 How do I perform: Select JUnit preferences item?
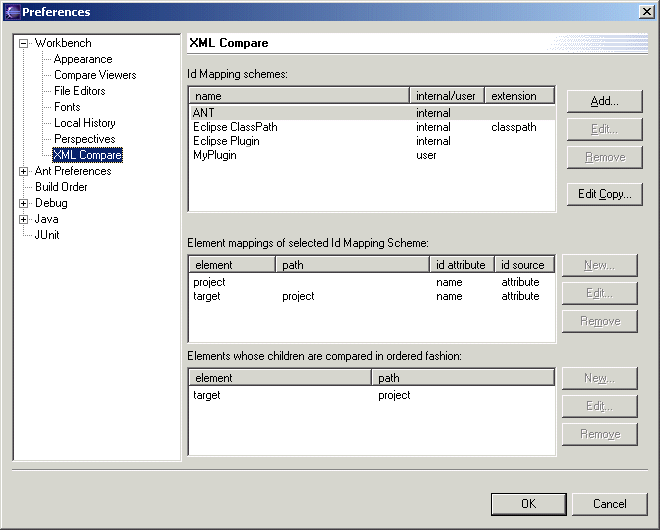(48, 235)
